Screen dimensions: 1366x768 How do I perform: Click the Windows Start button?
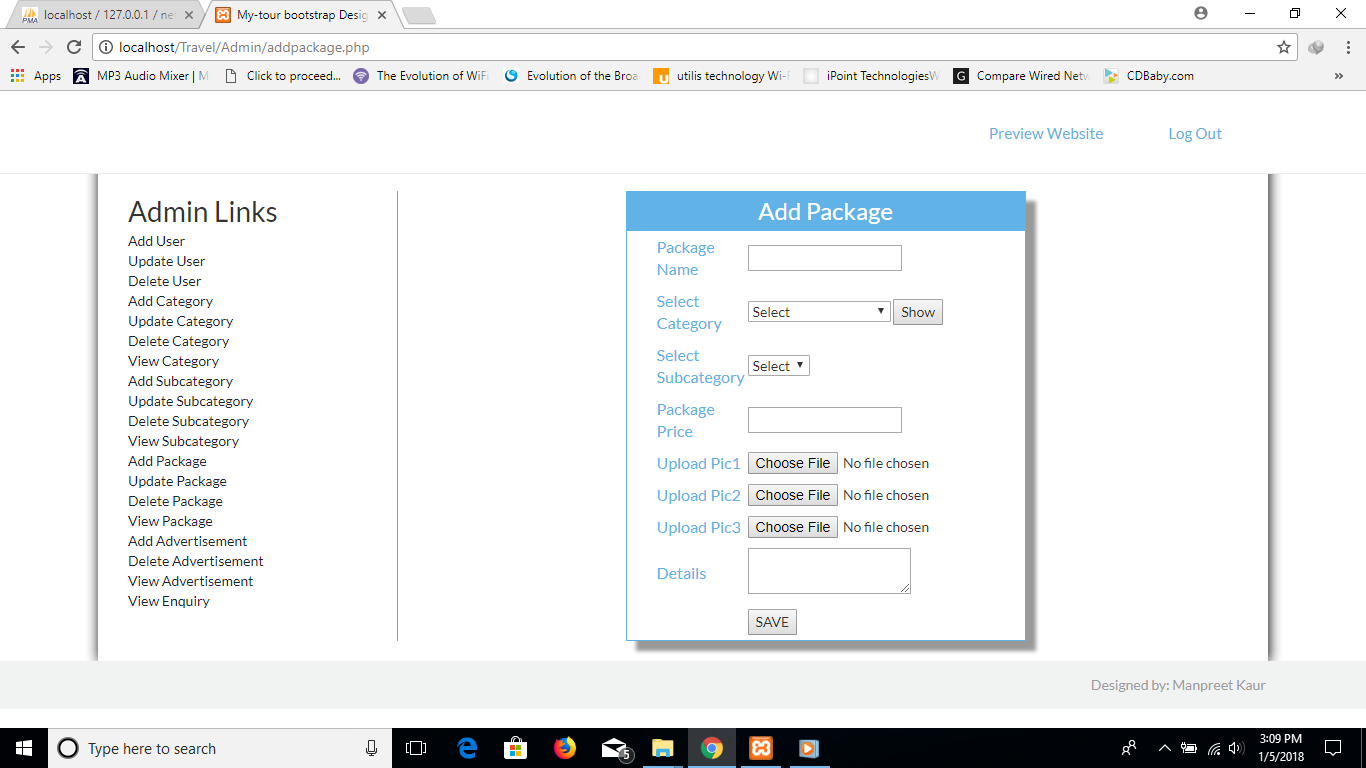click(x=23, y=748)
